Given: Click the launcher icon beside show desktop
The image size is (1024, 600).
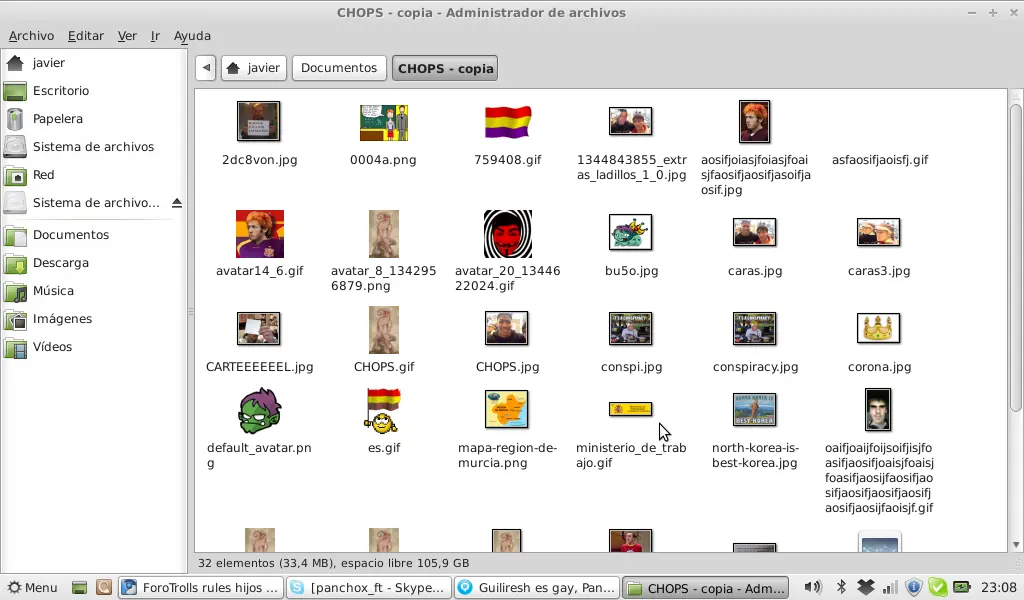Looking at the screenshot, I should pyautogui.click(x=103, y=588).
